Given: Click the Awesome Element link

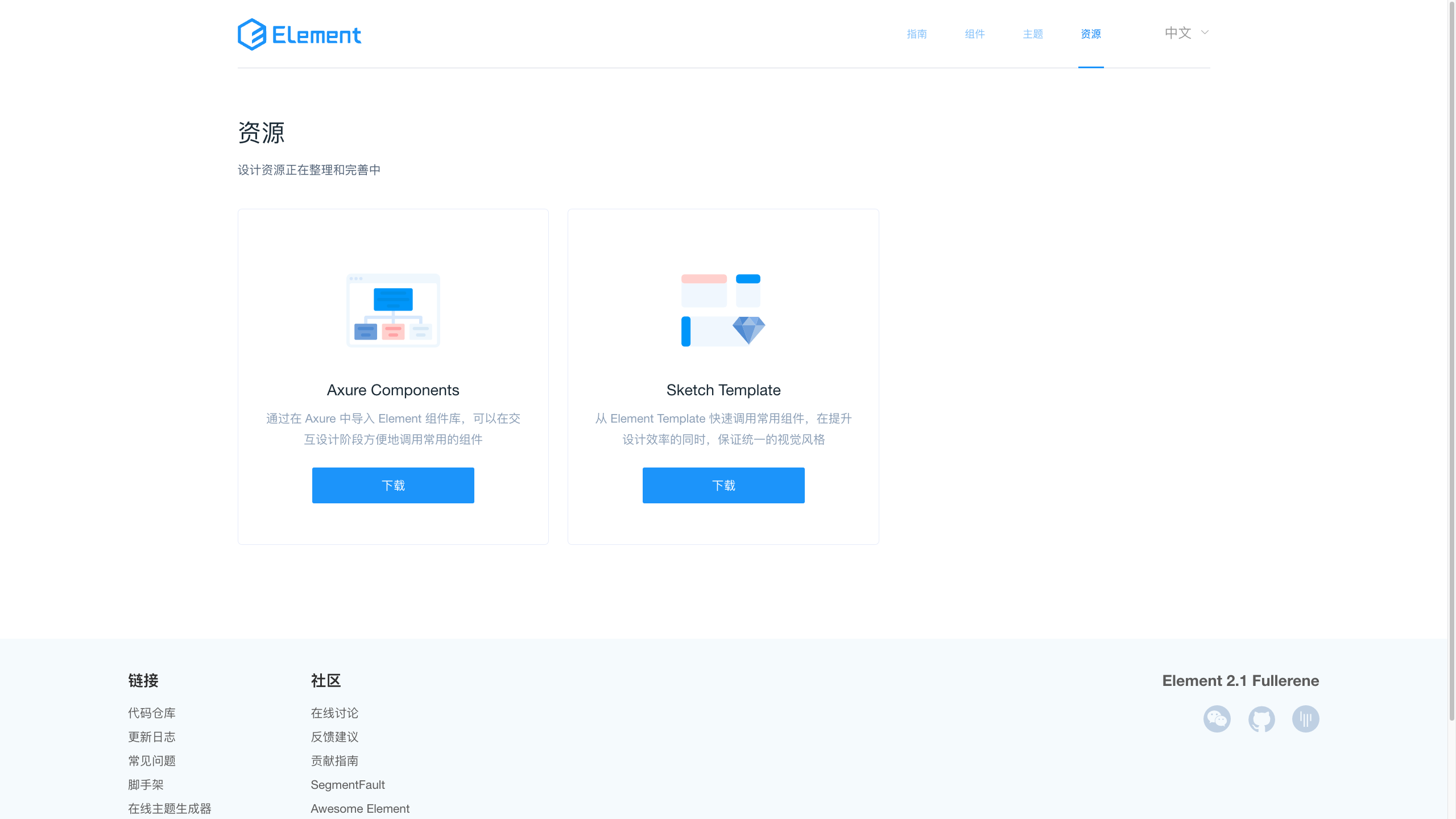Looking at the screenshot, I should click(360, 809).
